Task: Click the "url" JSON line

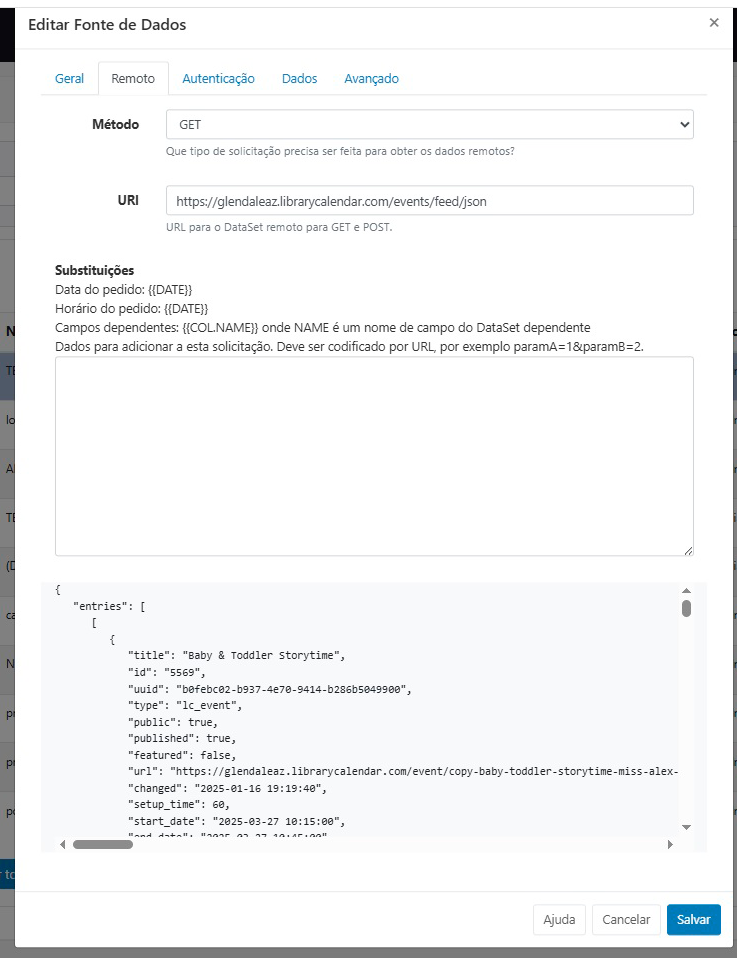Action: [x=403, y=772]
